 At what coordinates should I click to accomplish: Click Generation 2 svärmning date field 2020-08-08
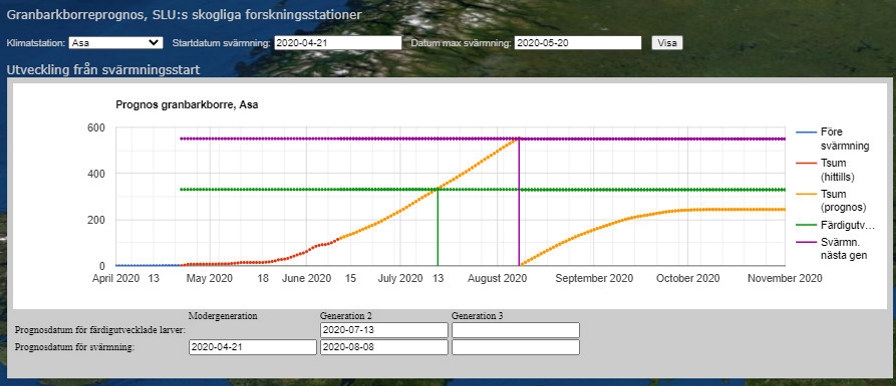click(384, 347)
